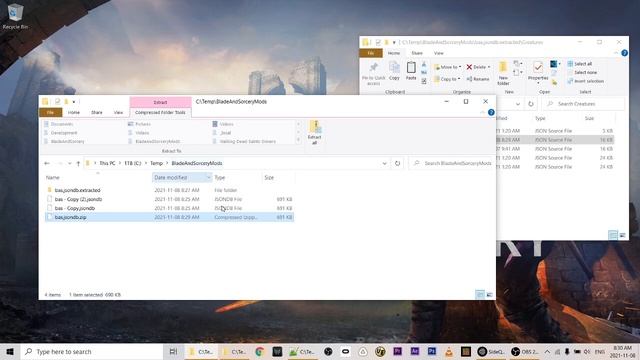Viewport: 640px width, 360px height.
Task: Open VLC media player from the taskbar
Action: 449,351
